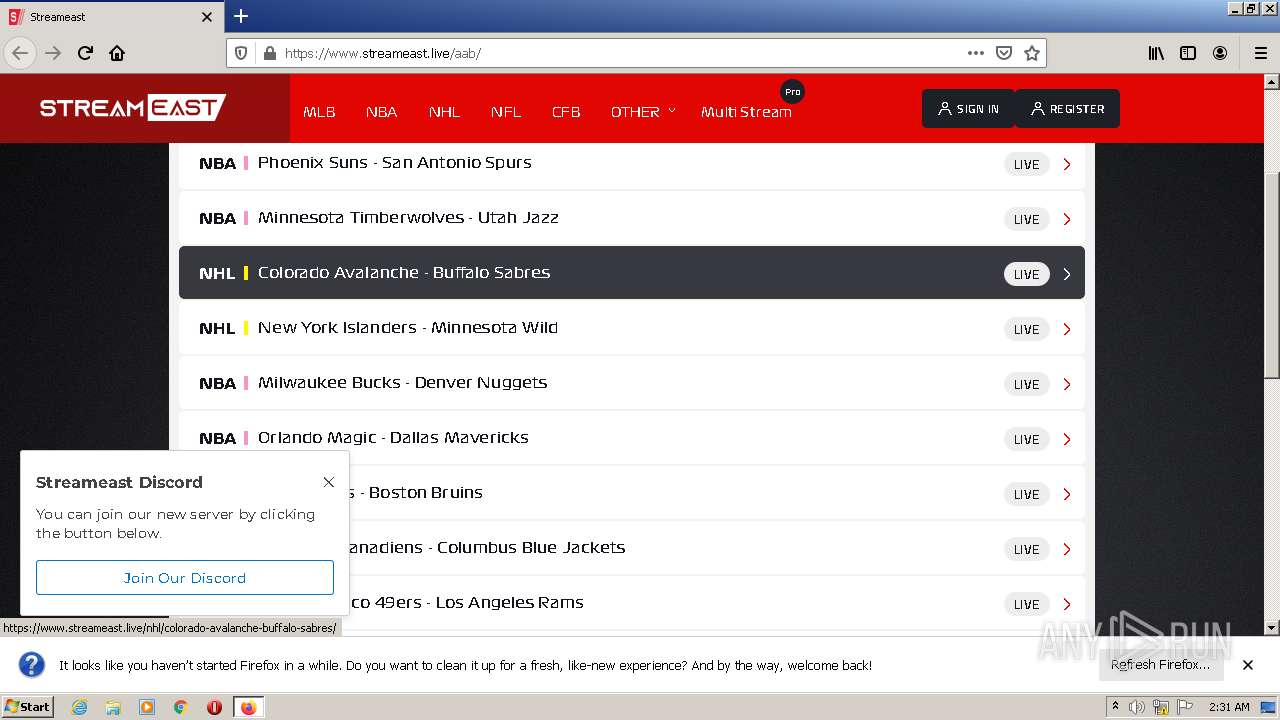Click the Firefox forward arrow button

click(x=53, y=53)
